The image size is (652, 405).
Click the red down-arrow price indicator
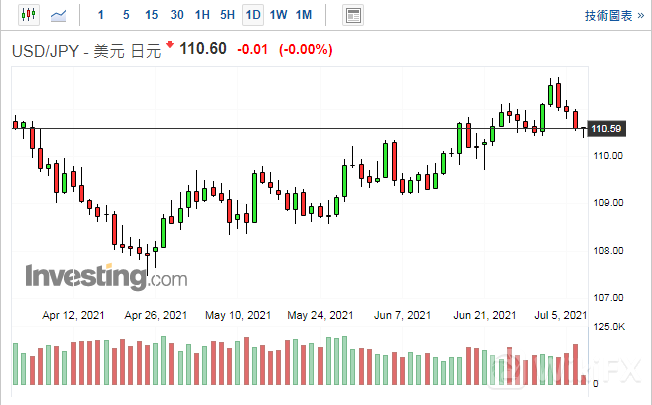click(171, 45)
